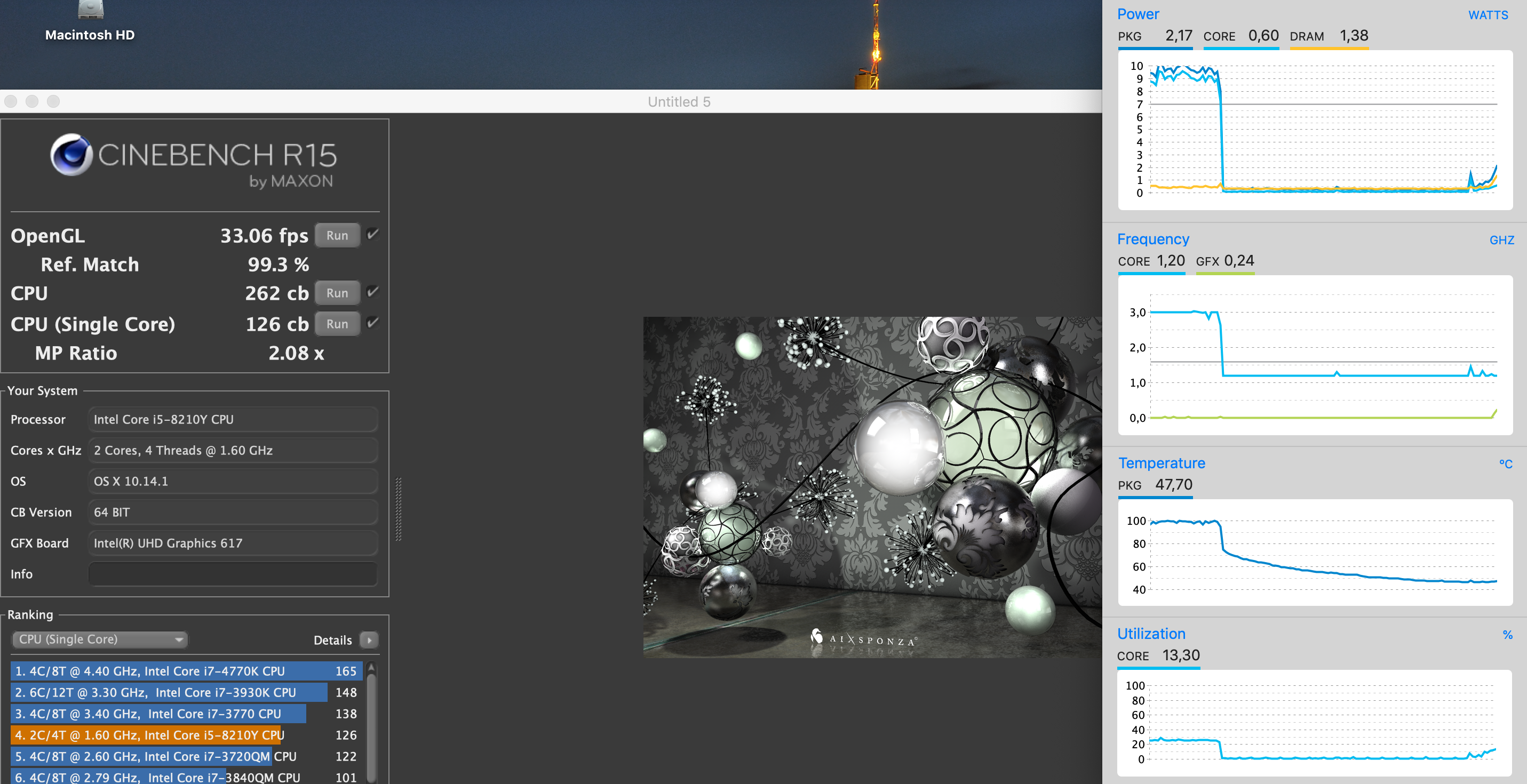Toggle the CPU (Single Core) test checkbox
1527x784 pixels.
coord(372,323)
